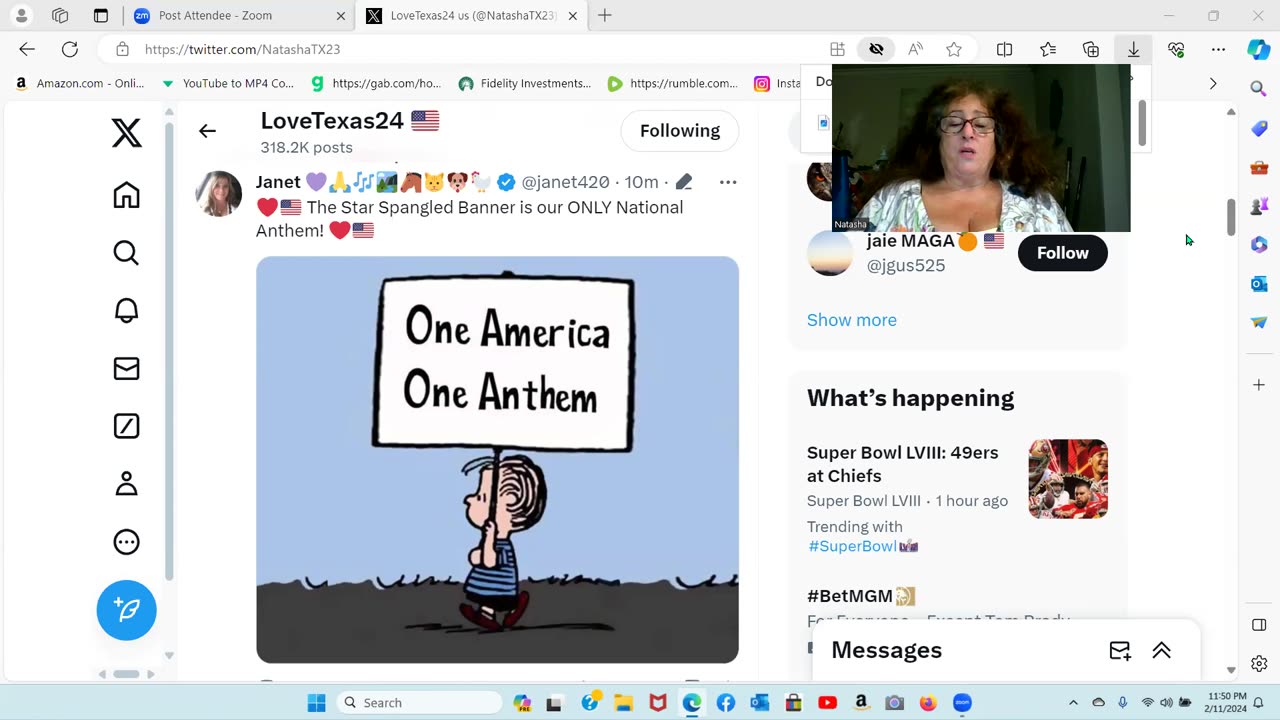
Task: Open Collections icon in toolbar
Action: [1091, 49]
